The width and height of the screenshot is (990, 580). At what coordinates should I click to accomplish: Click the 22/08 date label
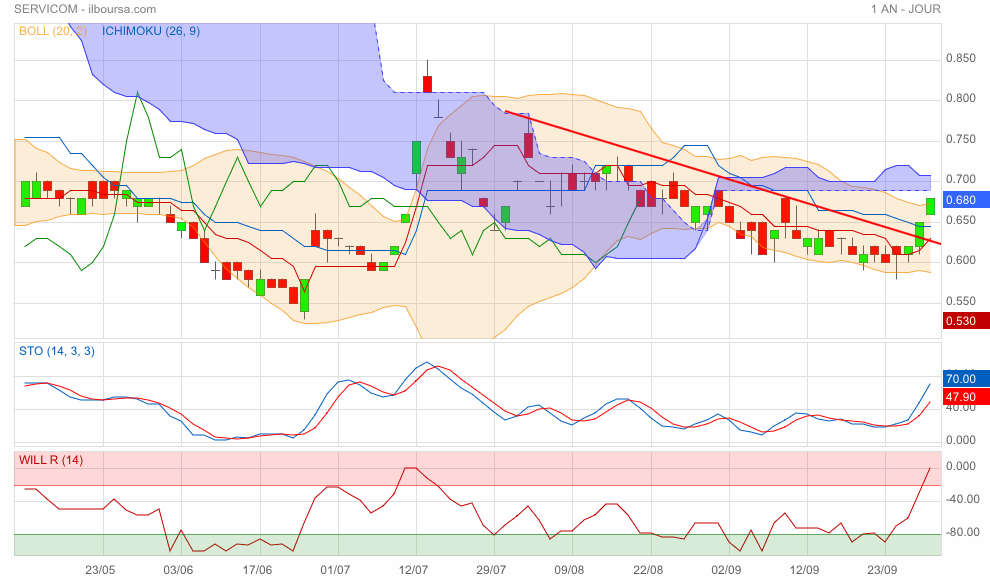click(x=648, y=570)
